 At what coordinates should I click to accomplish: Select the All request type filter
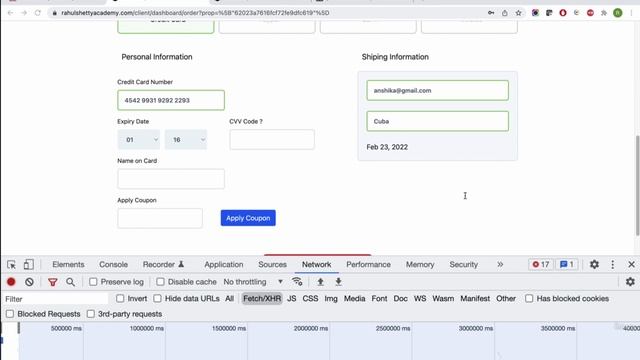pyautogui.click(x=229, y=298)
